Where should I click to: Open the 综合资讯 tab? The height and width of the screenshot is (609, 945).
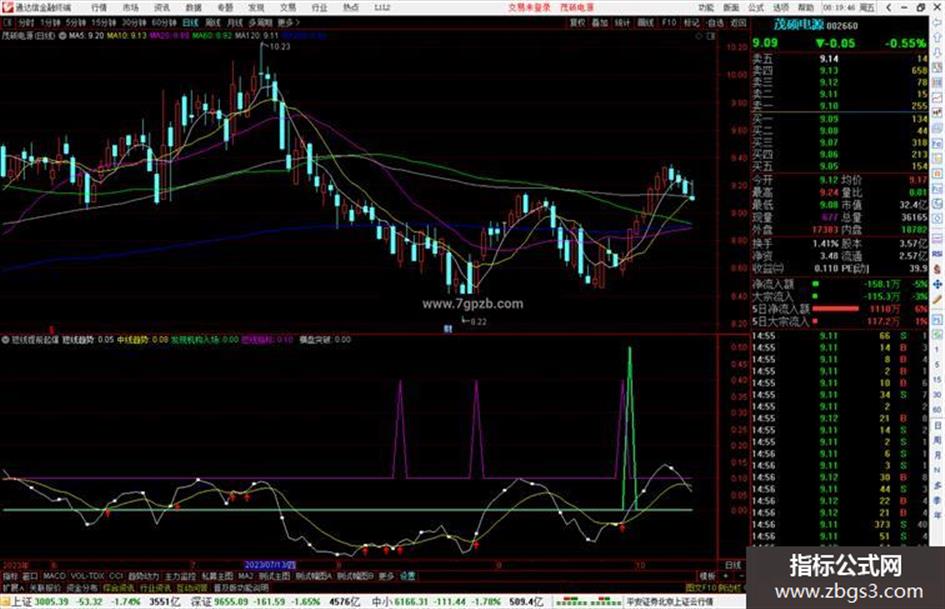pyautogui.click(x=119, y=587)
